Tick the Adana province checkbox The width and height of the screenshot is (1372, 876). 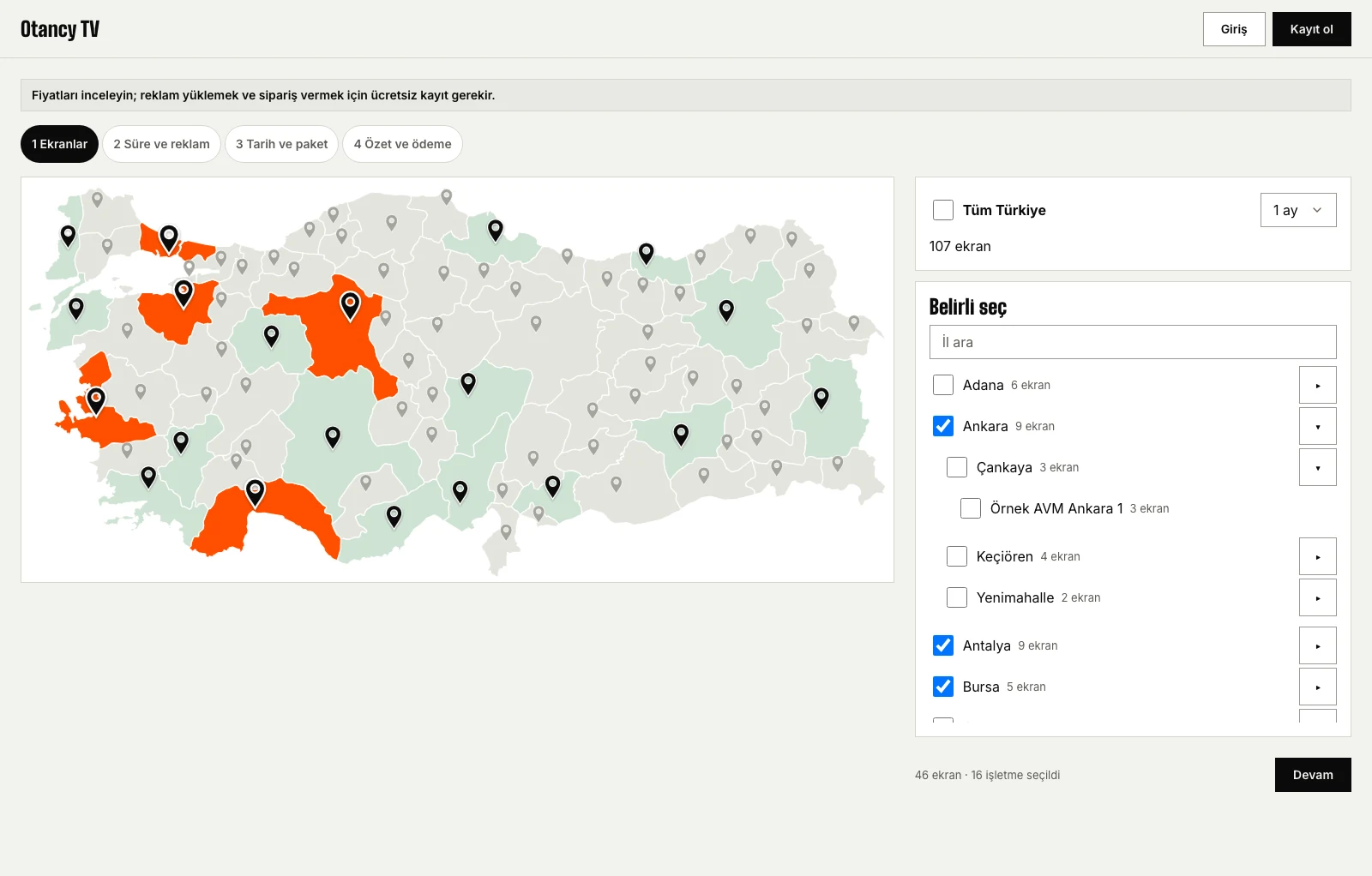(x=943, y=385)
